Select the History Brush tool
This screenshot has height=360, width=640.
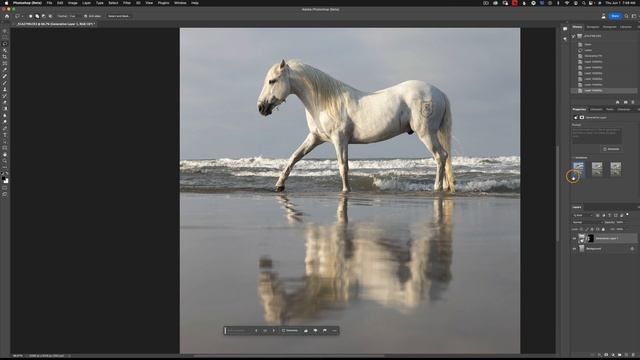click(x=5, y=96)
